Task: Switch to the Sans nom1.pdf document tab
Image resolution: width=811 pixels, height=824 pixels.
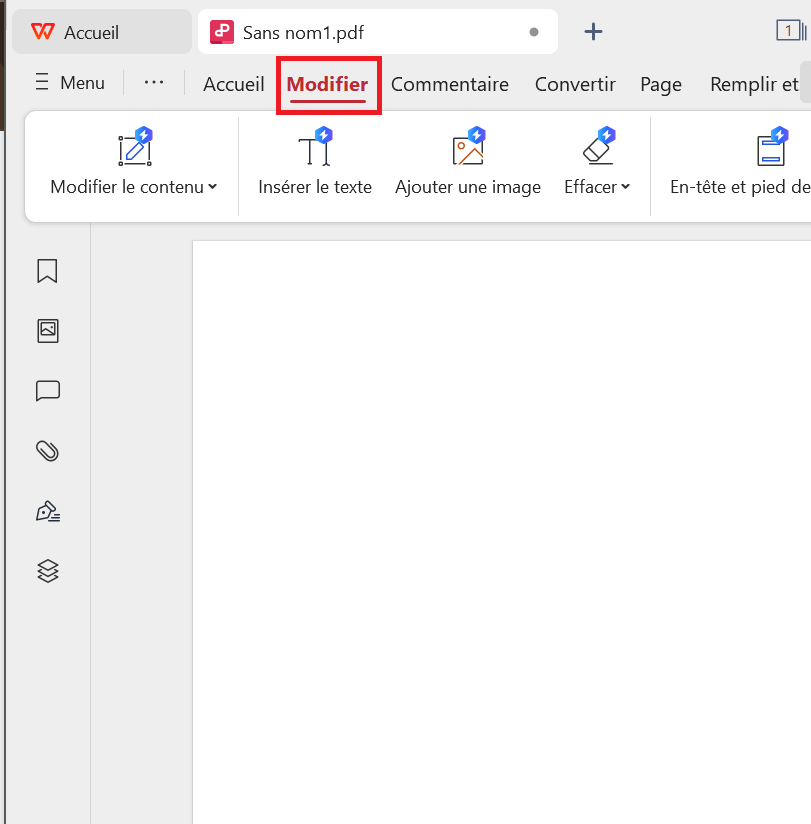Action: [x=377, y=32]
